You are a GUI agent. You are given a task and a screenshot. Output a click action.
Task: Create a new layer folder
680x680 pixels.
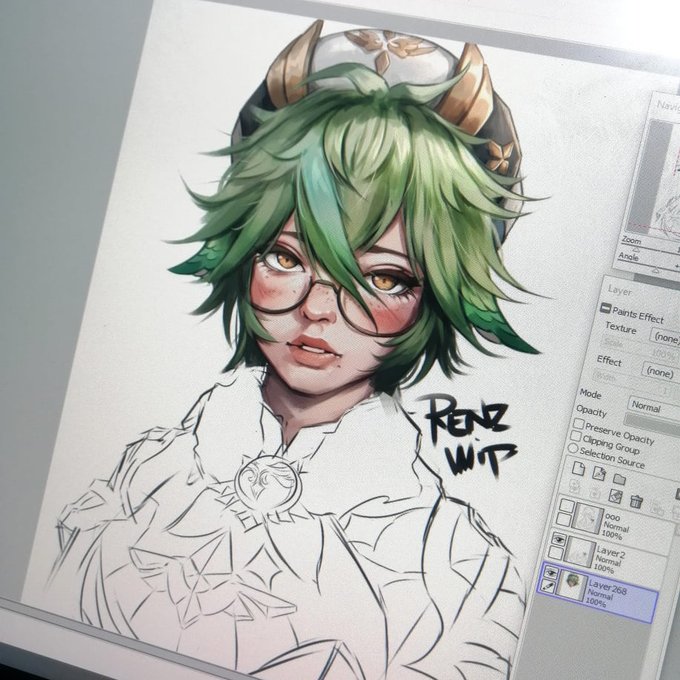[x=619, y=478]
